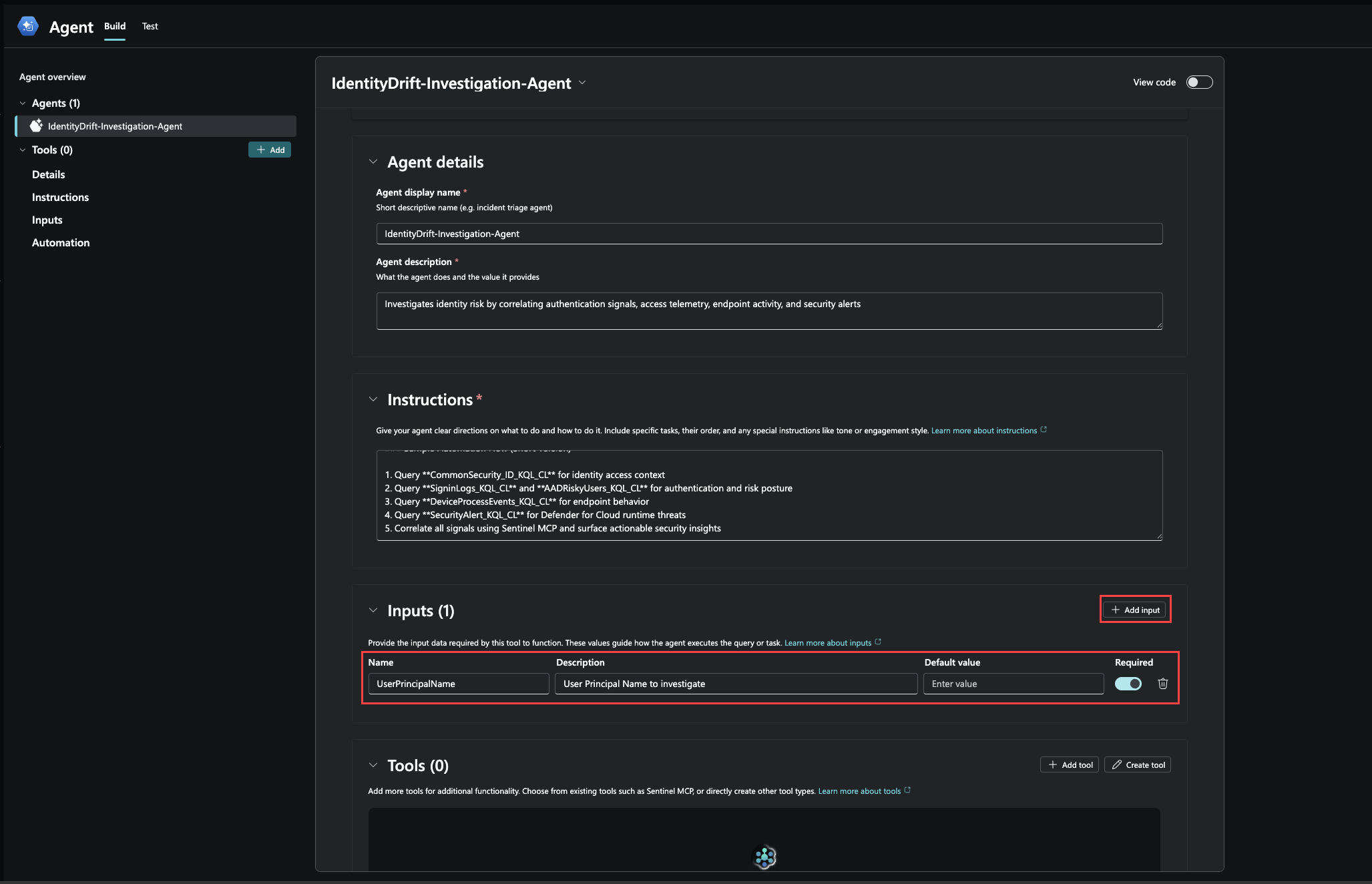Viewport: 1372px width, 884px height.
Task: Click the Add tool button
Action: [x=1070, y=764]
